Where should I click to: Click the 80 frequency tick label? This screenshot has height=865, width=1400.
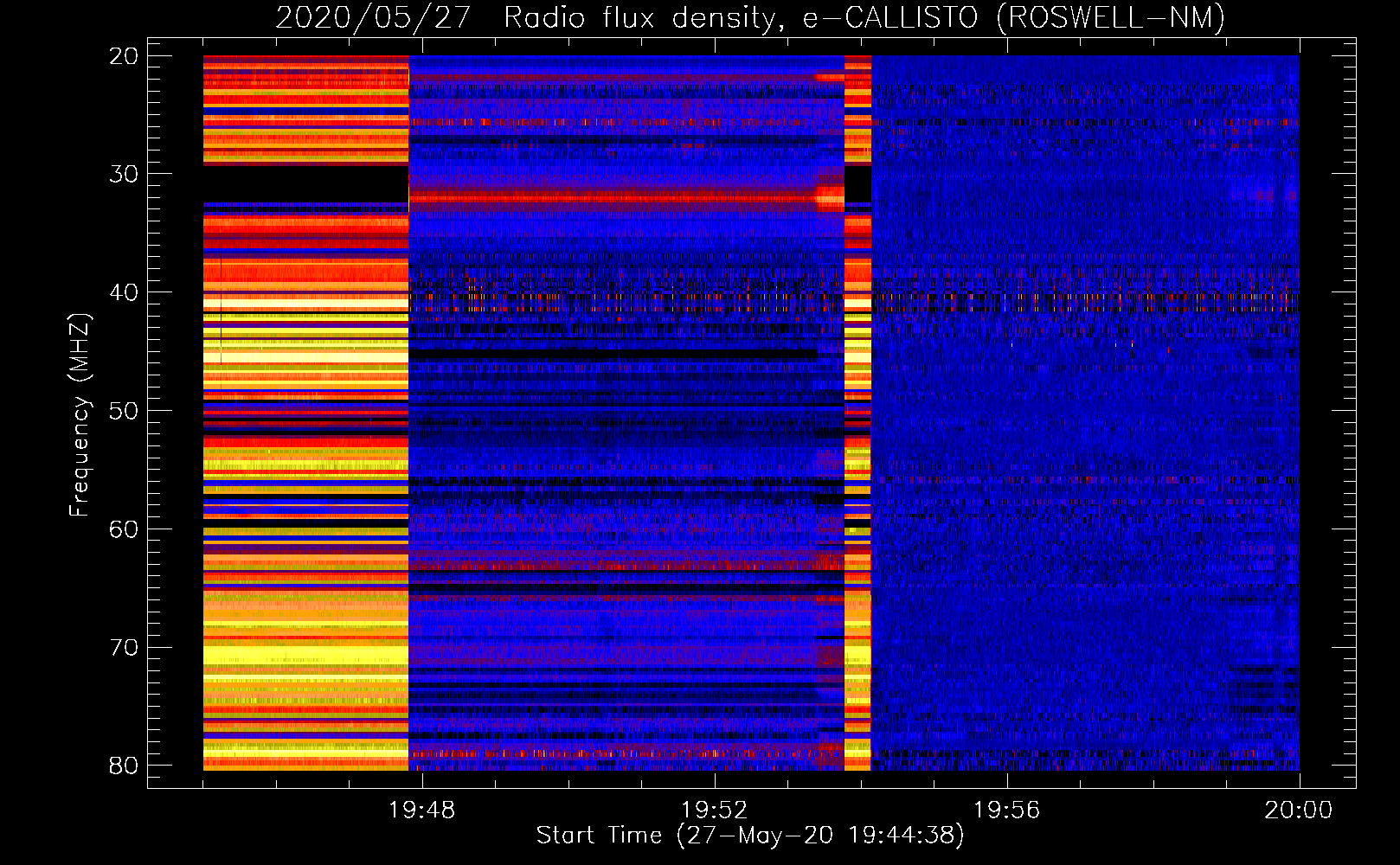tap(125, 766)
